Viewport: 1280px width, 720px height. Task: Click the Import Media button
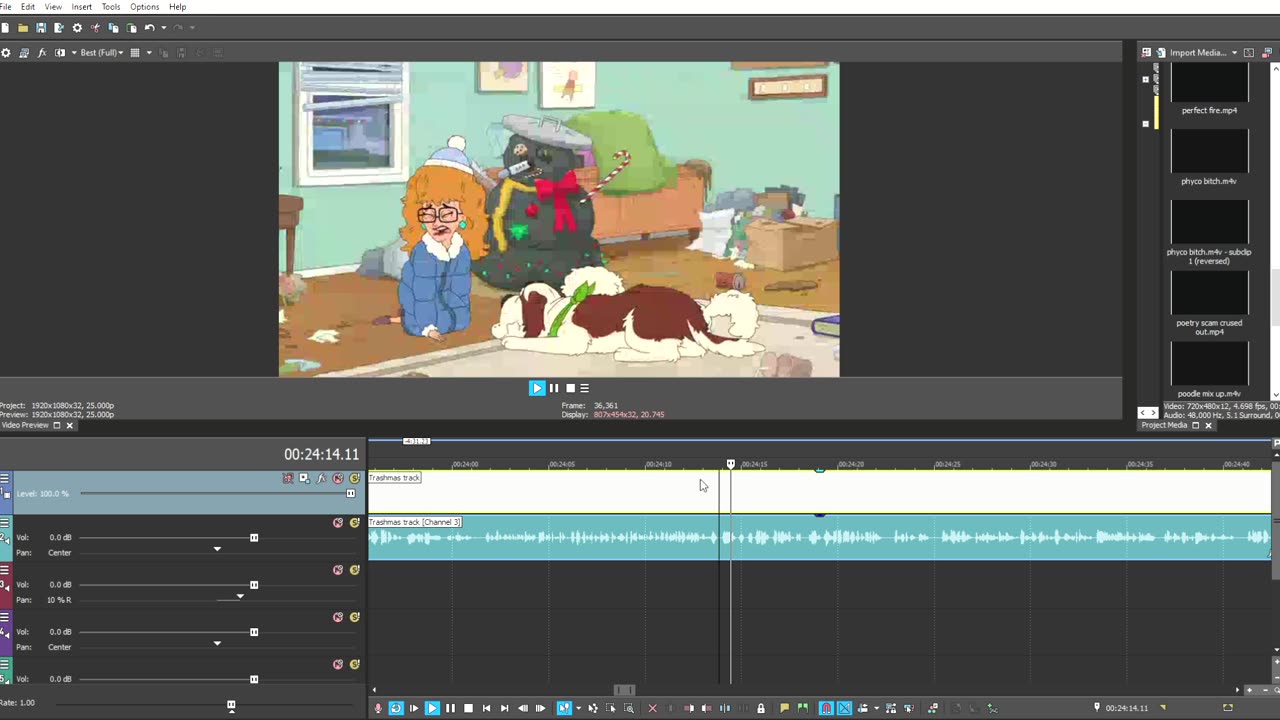point(1190,53)
